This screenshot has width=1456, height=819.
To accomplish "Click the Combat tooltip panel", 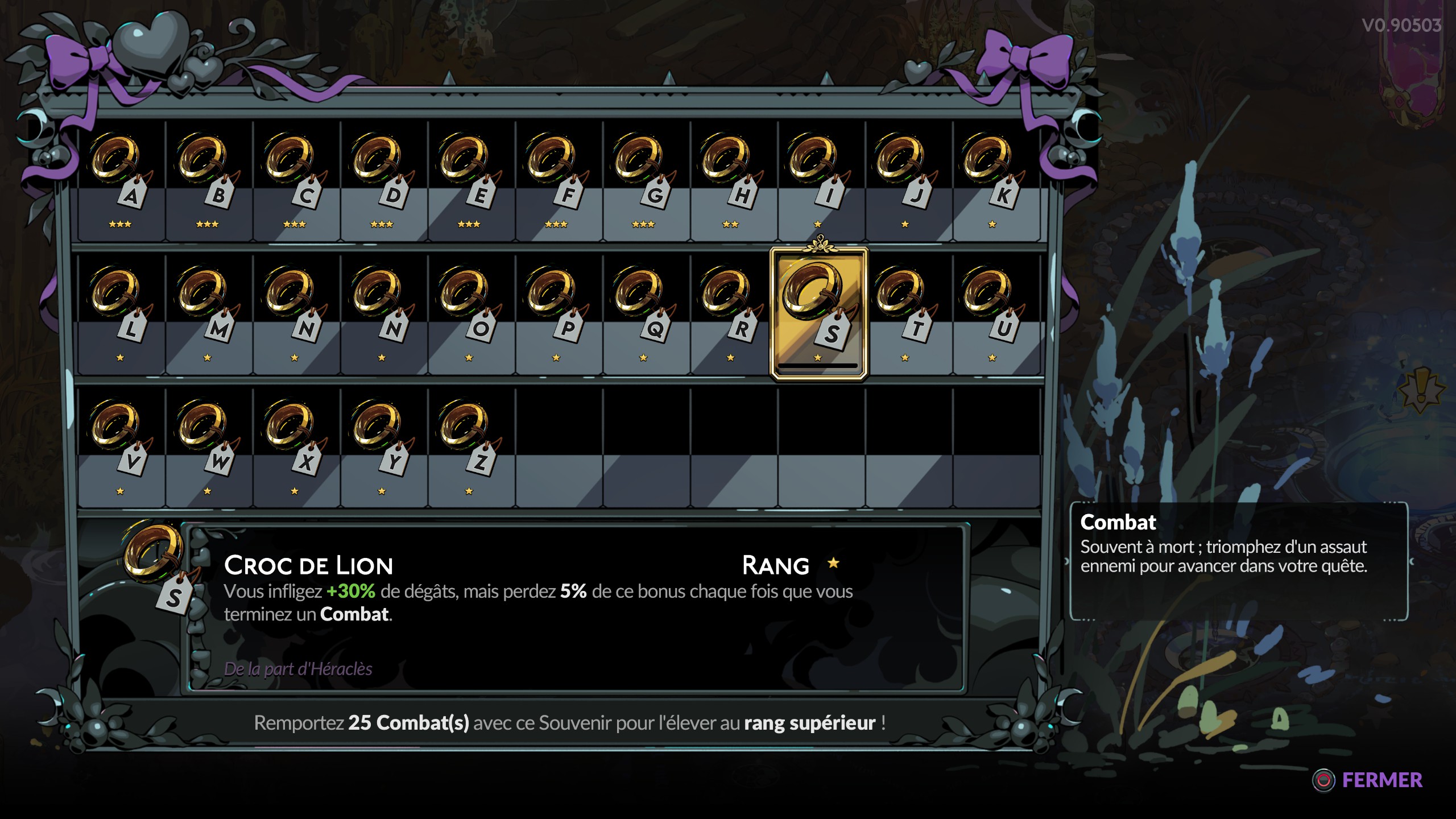I will (1239, 562).
